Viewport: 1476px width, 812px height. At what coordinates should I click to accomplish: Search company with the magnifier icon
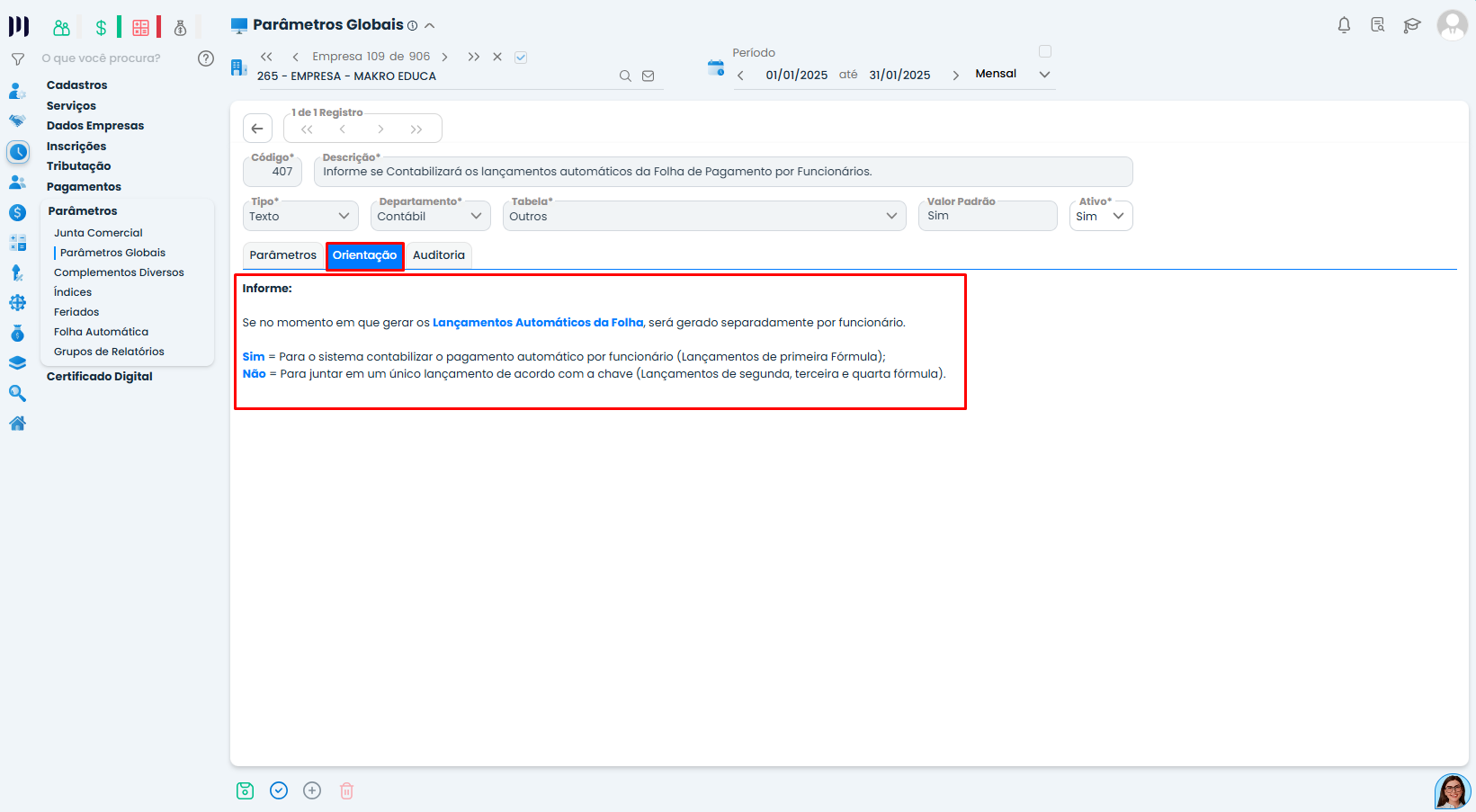[625, 76]
